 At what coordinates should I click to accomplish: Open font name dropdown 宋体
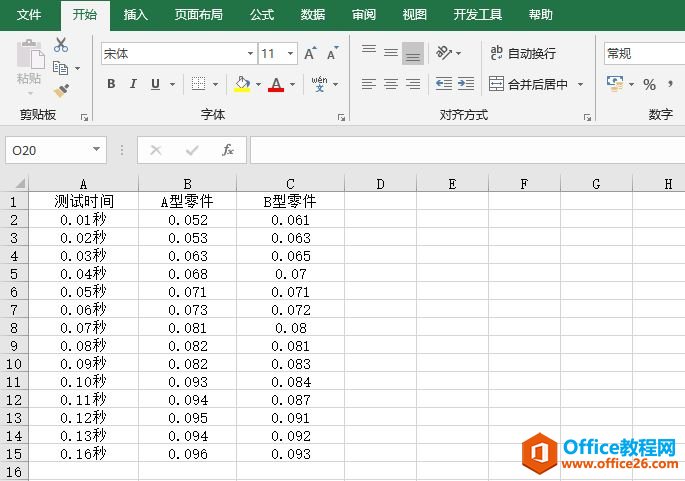(x=250, y=53)
